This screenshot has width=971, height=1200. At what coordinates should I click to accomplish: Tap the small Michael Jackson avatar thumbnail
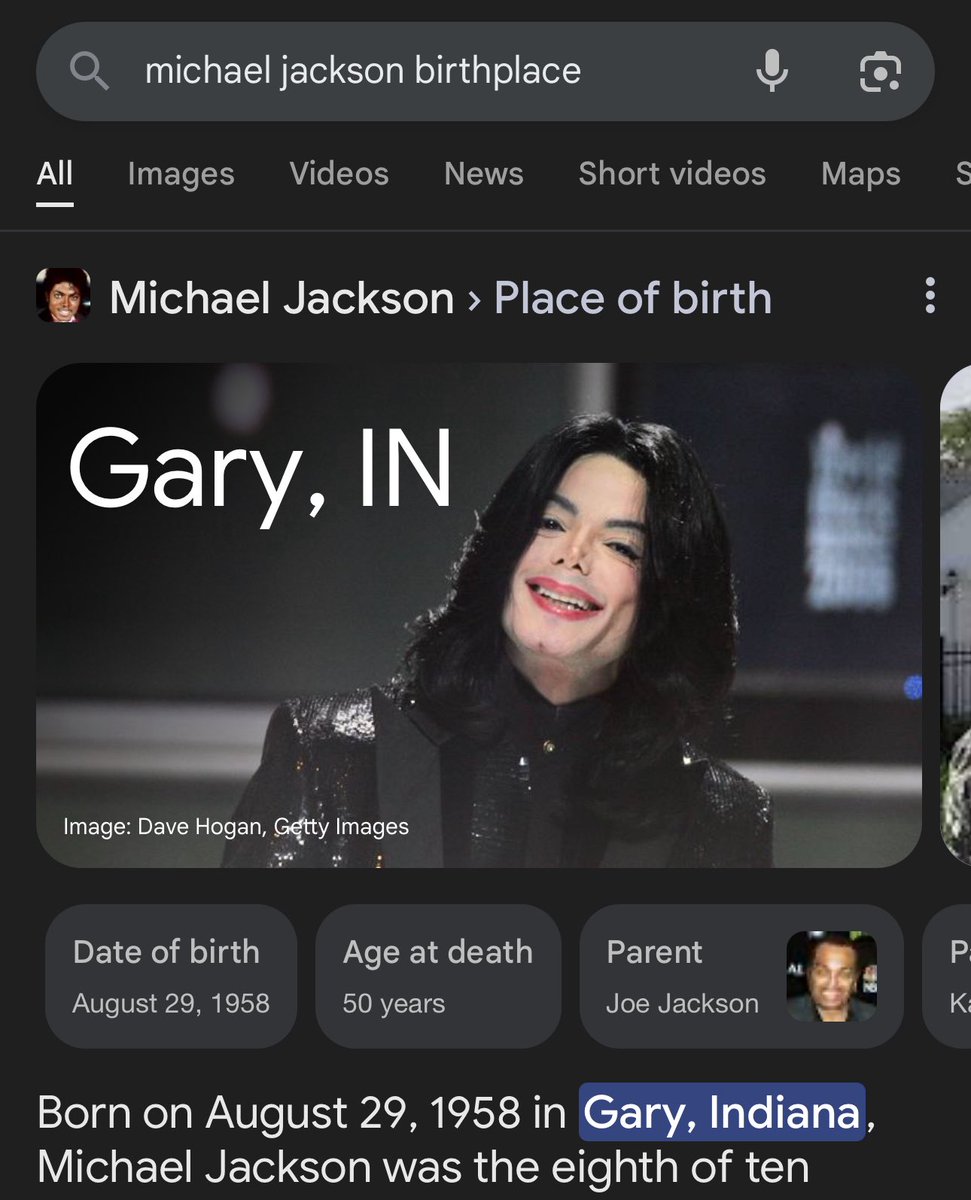pos(63,295)
